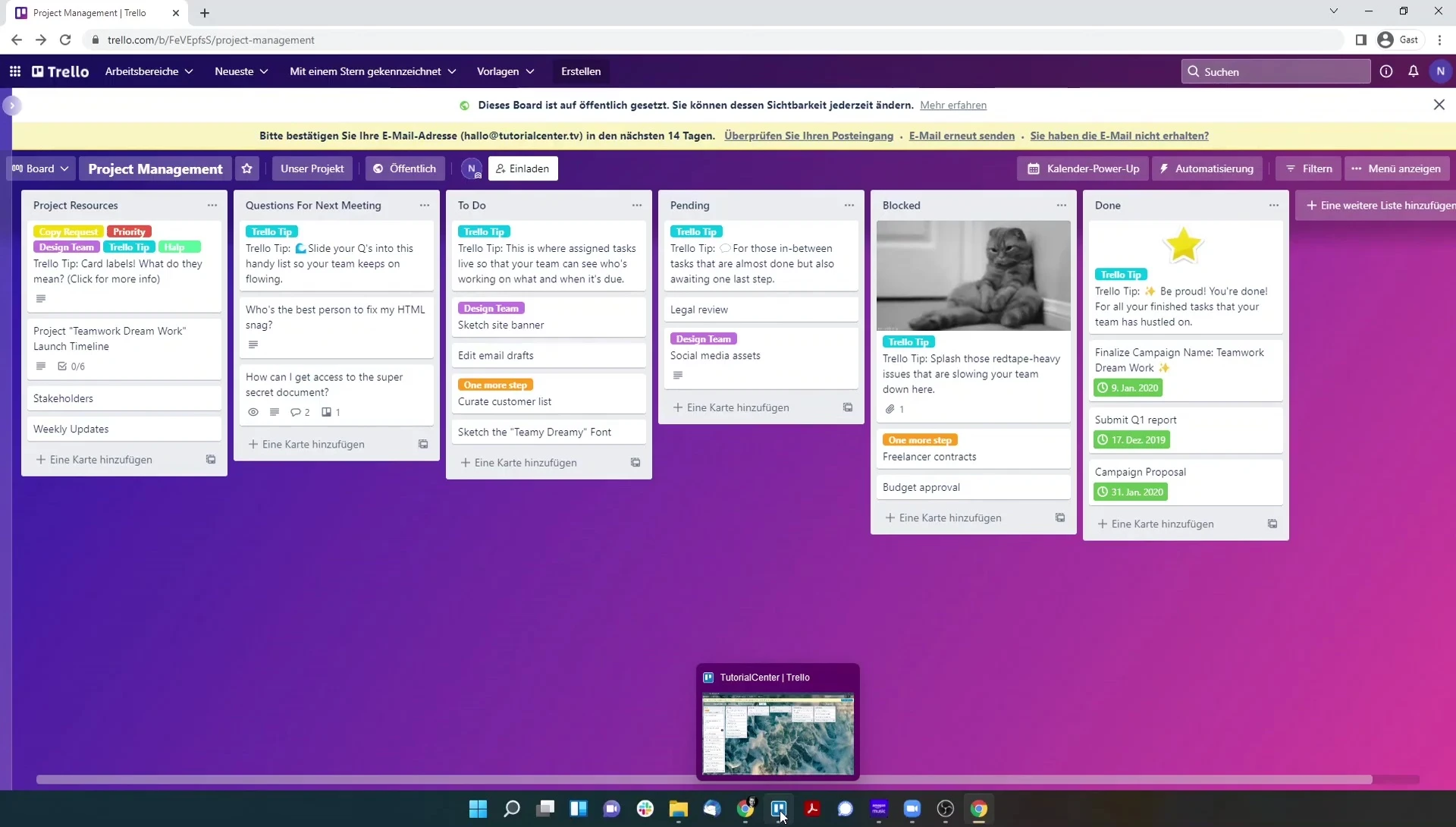Click the browser address bar

click(x=713, y=39)
